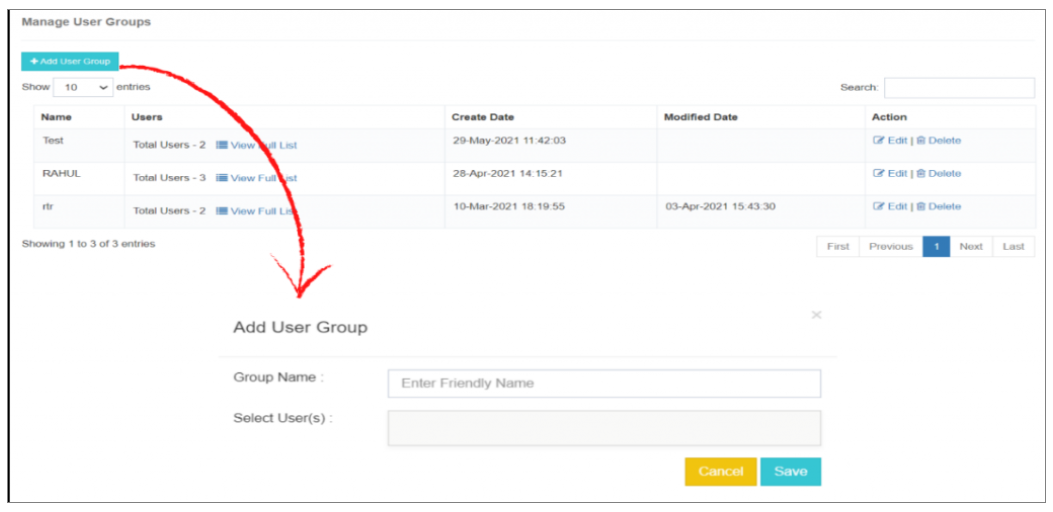Viewport: 1053px width, 512px height.
Task: Delete the RAHUL user group
Action: [939, 173]
